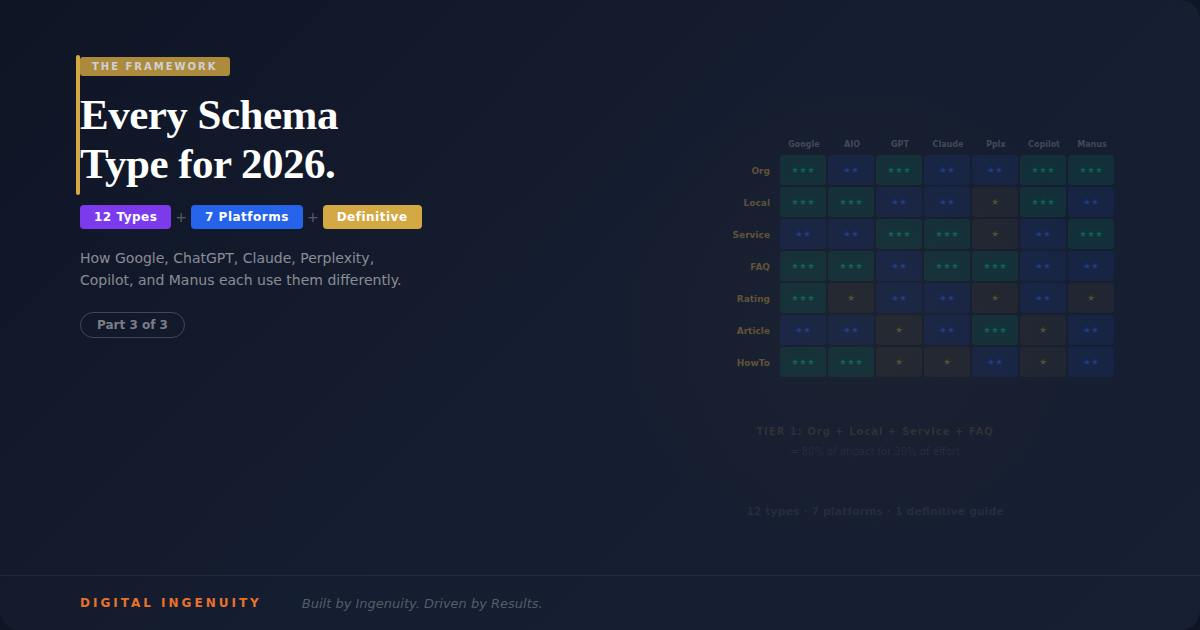The width and height of the screenshot is (1200, 630).
Task: Select THE FRAMEWORK label tag
Action: [x=154, y=67]
